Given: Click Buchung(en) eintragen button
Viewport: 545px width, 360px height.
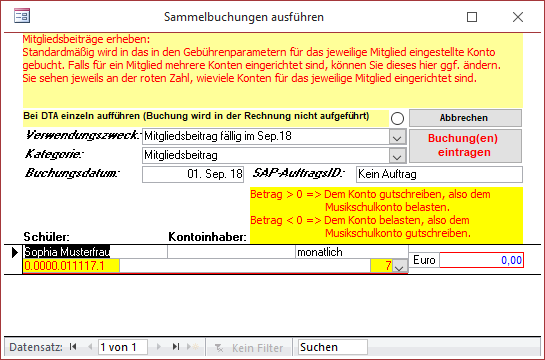Looking at the screenshot, I should pos(465,146).
